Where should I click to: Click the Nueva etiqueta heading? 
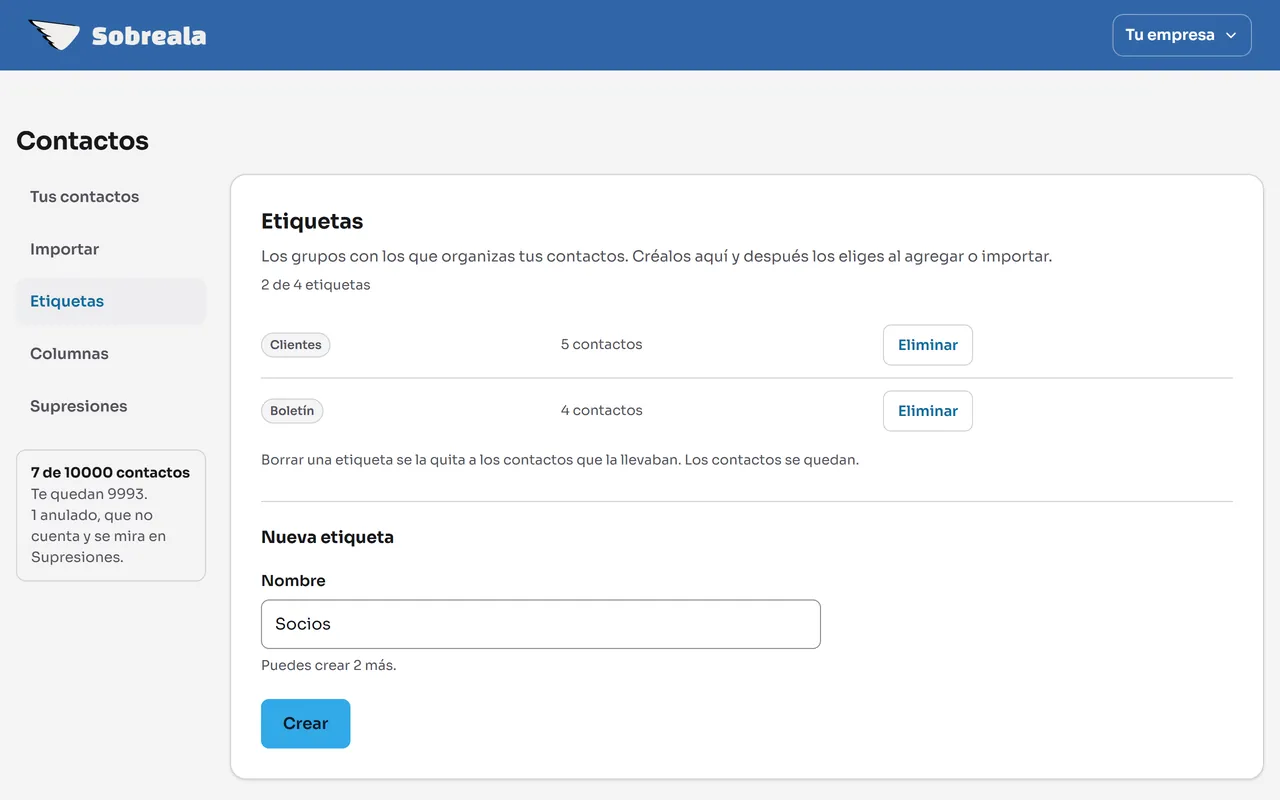327,537
